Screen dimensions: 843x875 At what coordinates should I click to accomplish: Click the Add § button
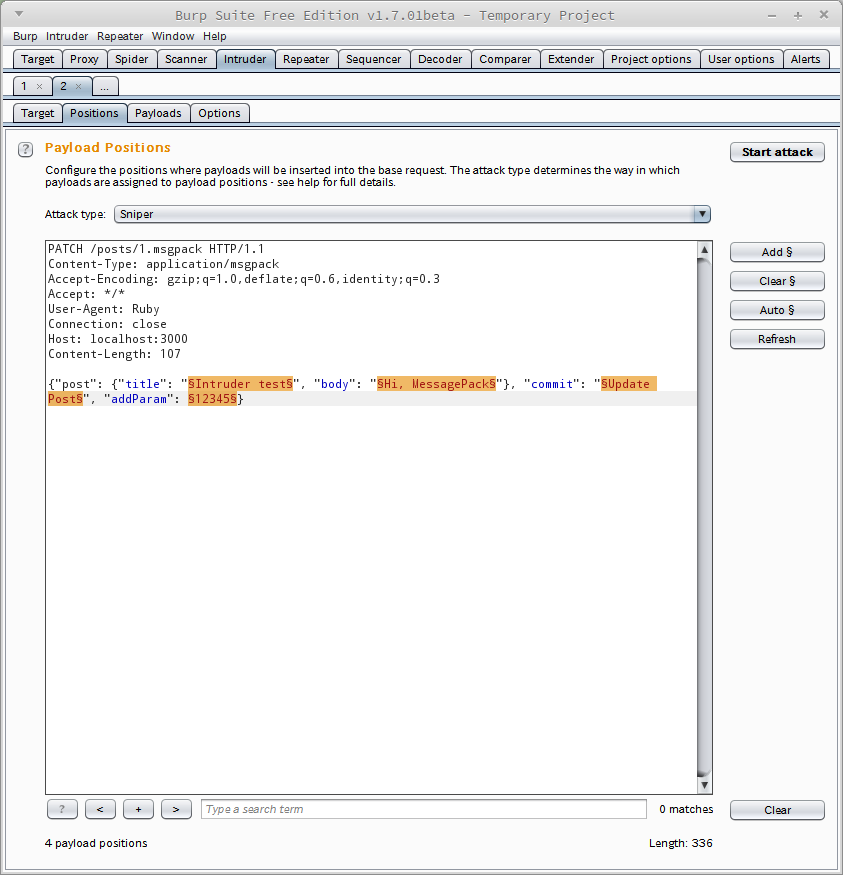pyautogui.click(x=777, y=252)
